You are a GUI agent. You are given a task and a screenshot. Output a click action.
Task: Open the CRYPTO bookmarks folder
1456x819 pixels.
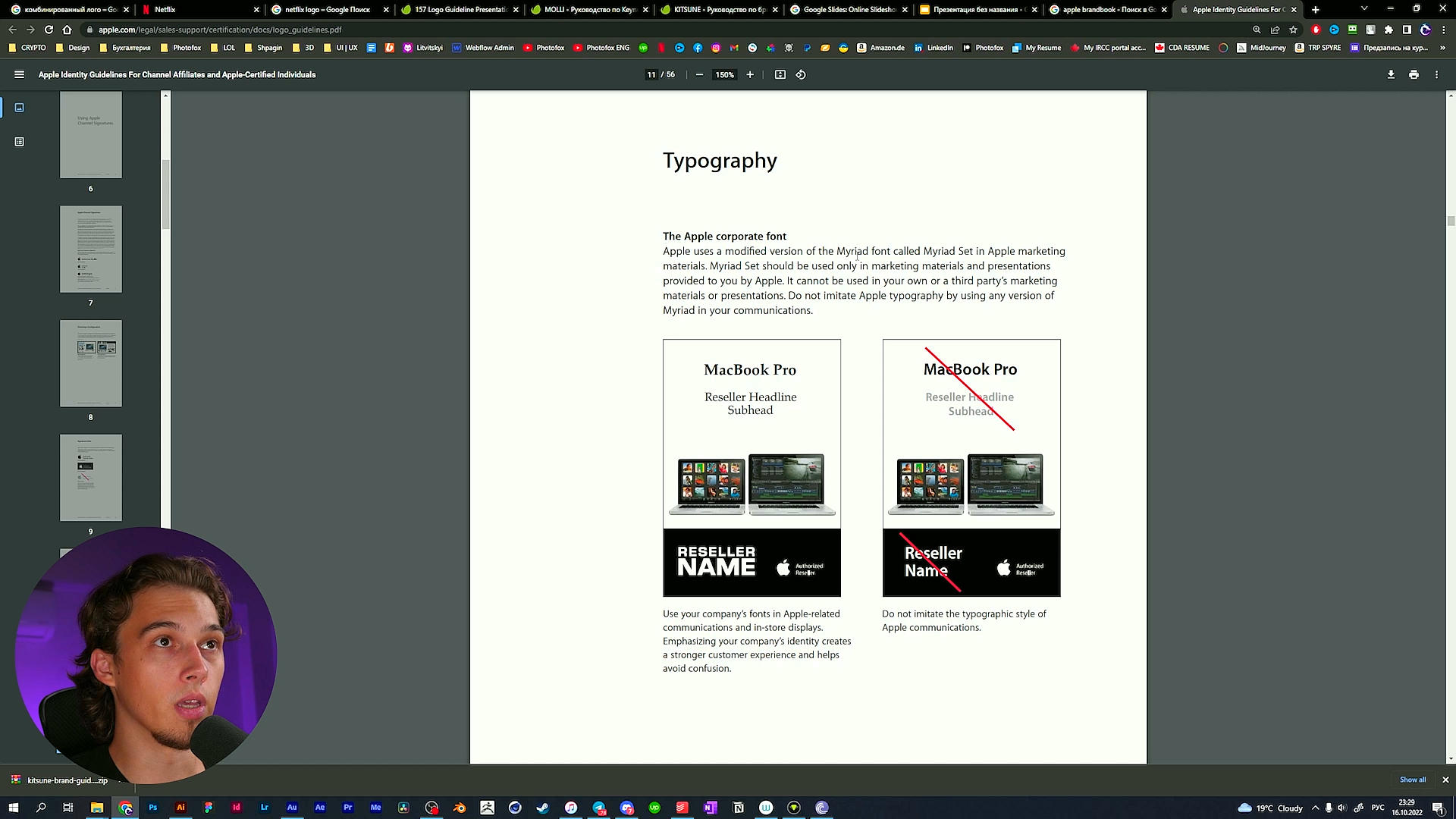[x=27, y=48]
